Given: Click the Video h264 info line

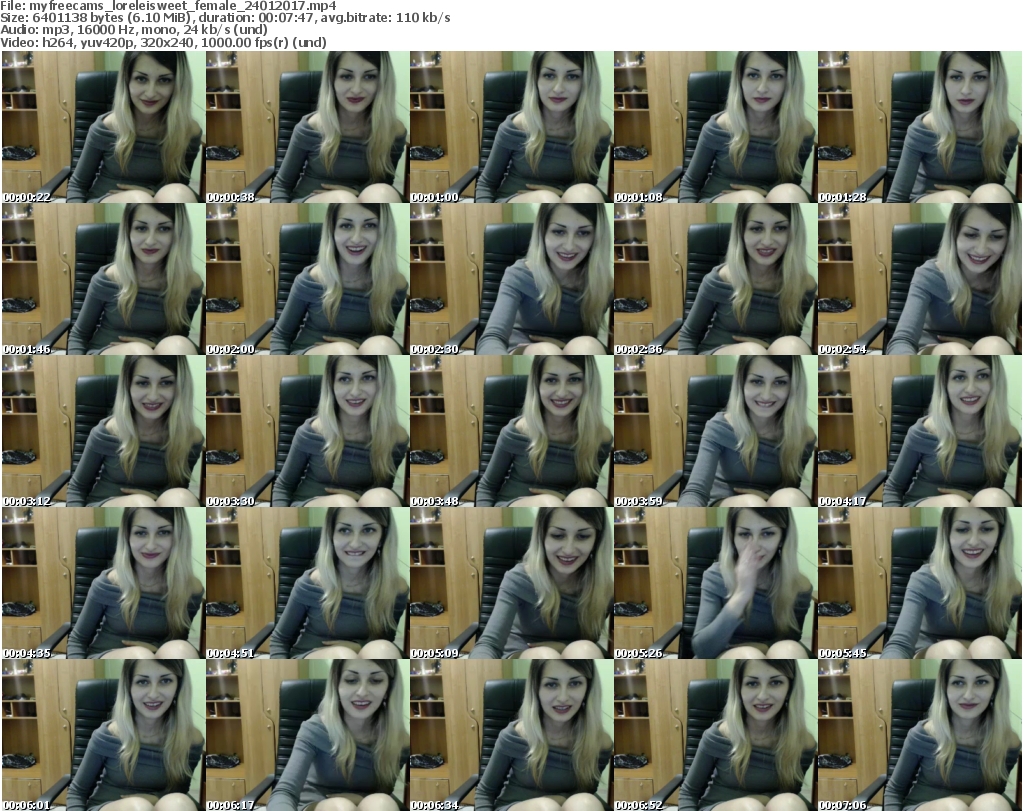Looking at the screenshot, I should 163,42.
